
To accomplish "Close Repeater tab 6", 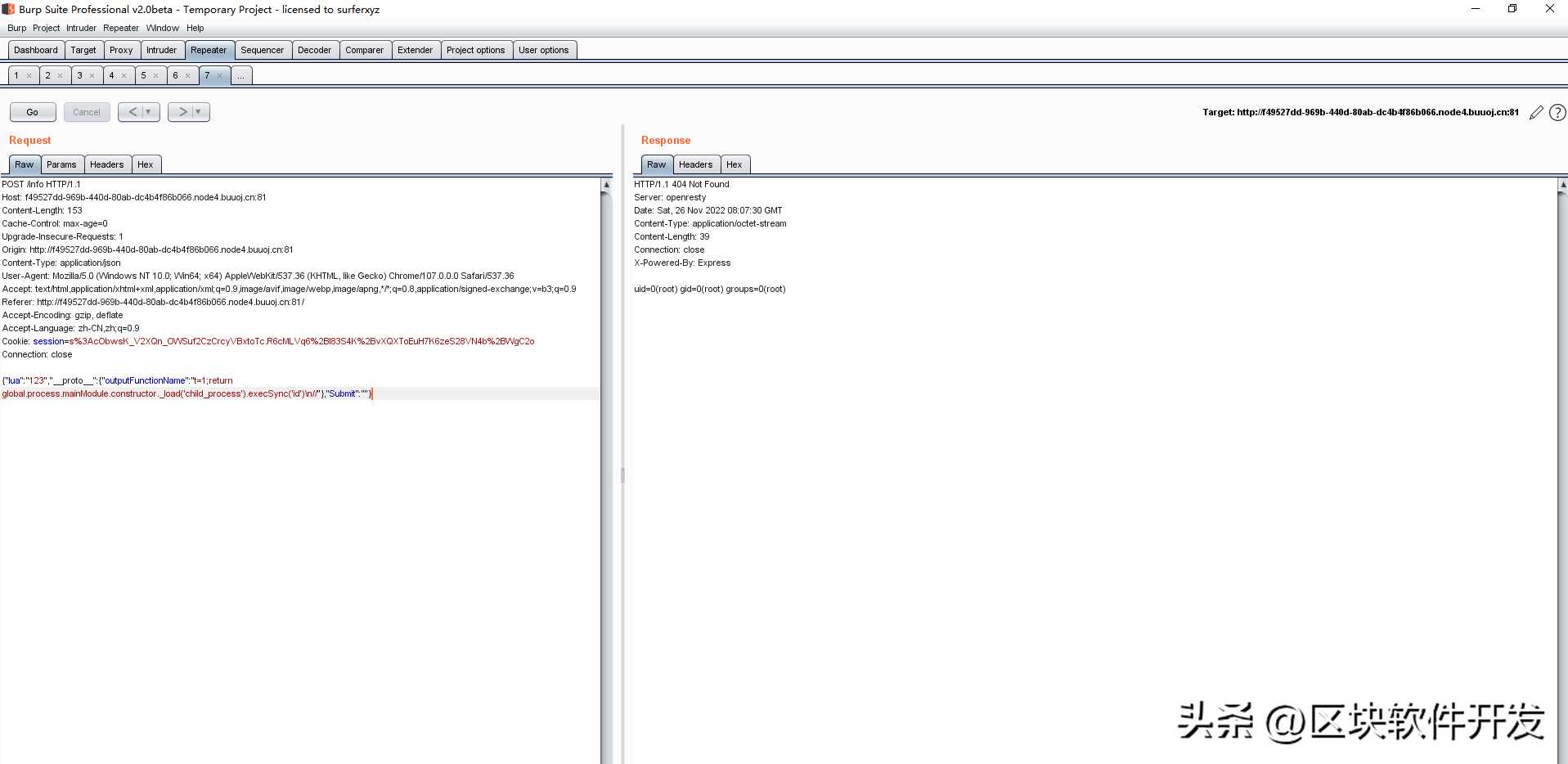I will click(187, 76).
